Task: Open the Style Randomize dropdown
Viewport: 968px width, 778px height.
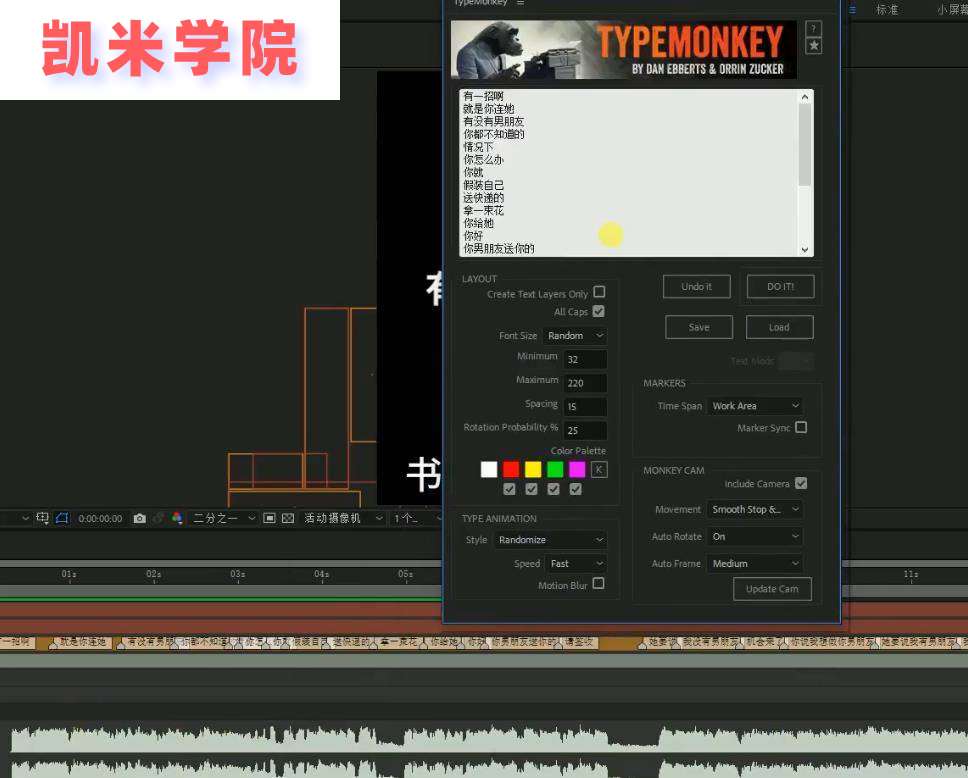Action: click(551, 540)
